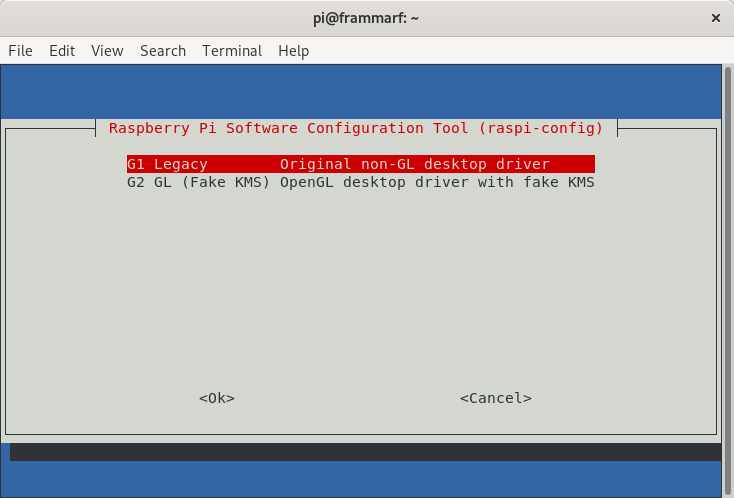Open the Terminal menu
This screenshot has width=734, height=498.
coord(232,51)
